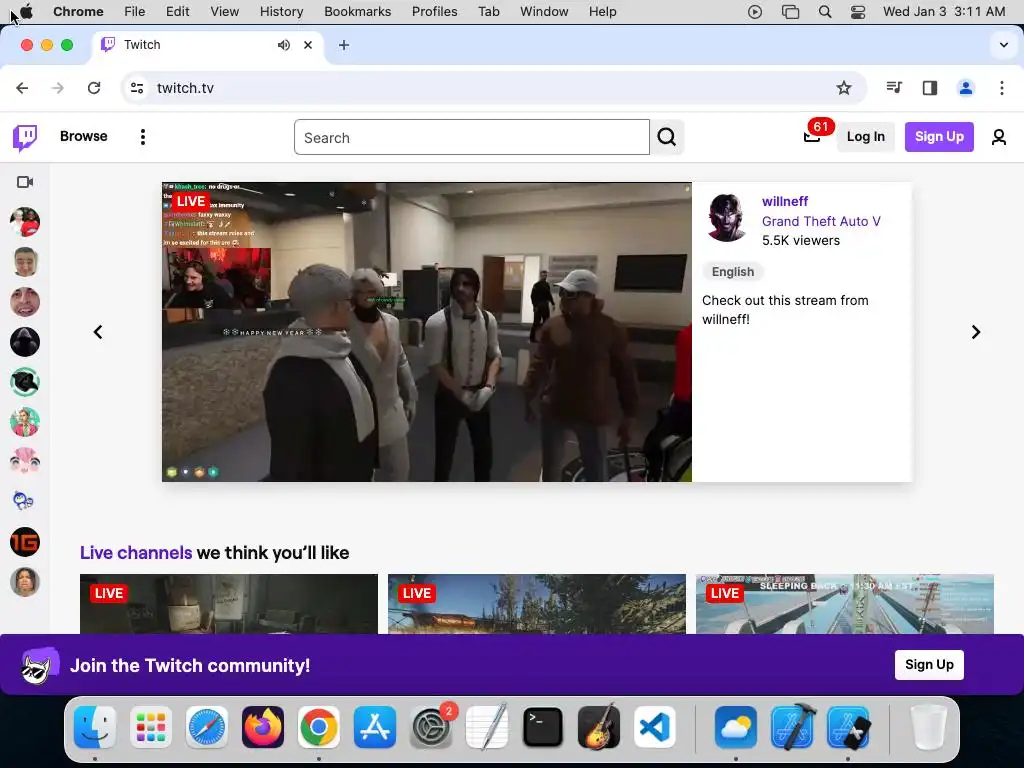Show previous featured stream with left chevron
The height and width of the screenshot is (768, 1024).
coord(98,332)
